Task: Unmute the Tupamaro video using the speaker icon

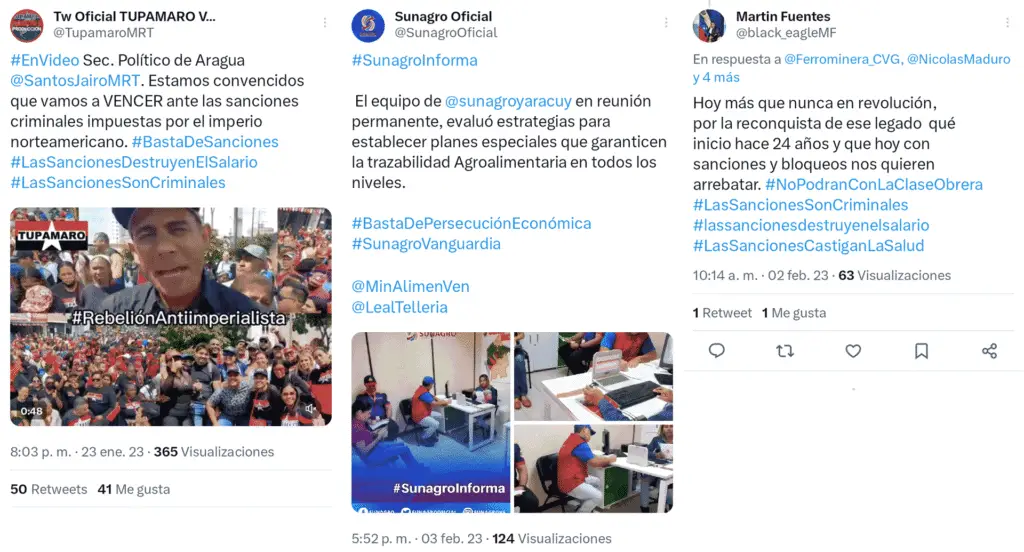Action: [x=310, y=410]
